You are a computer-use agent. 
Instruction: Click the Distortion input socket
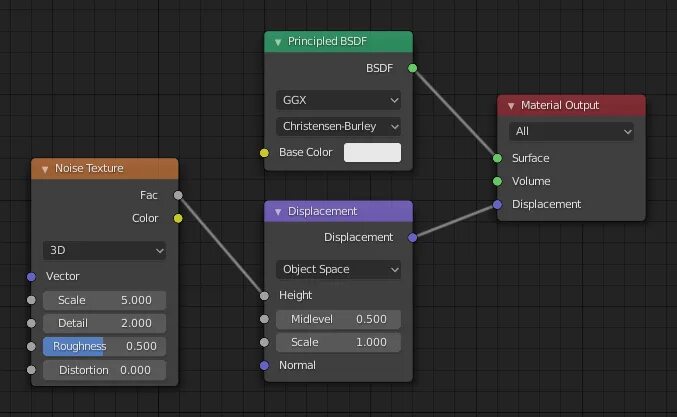pos(31,370)
